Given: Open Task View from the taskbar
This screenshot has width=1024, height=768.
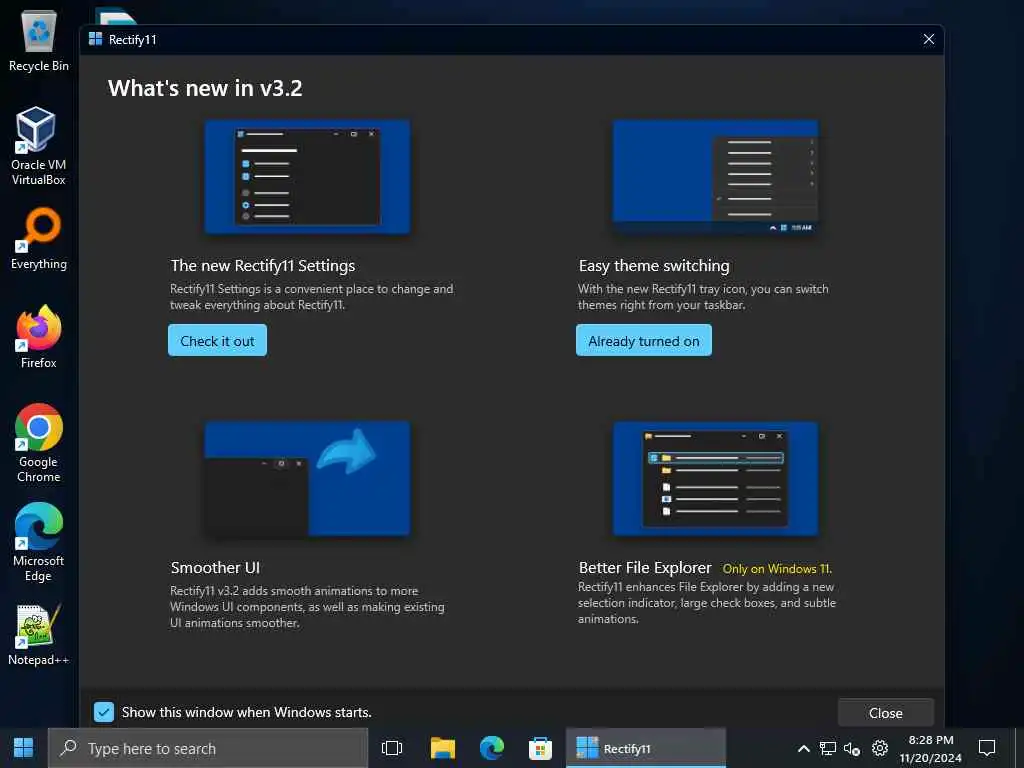Looking at the screenshot, I should (392, 748).
